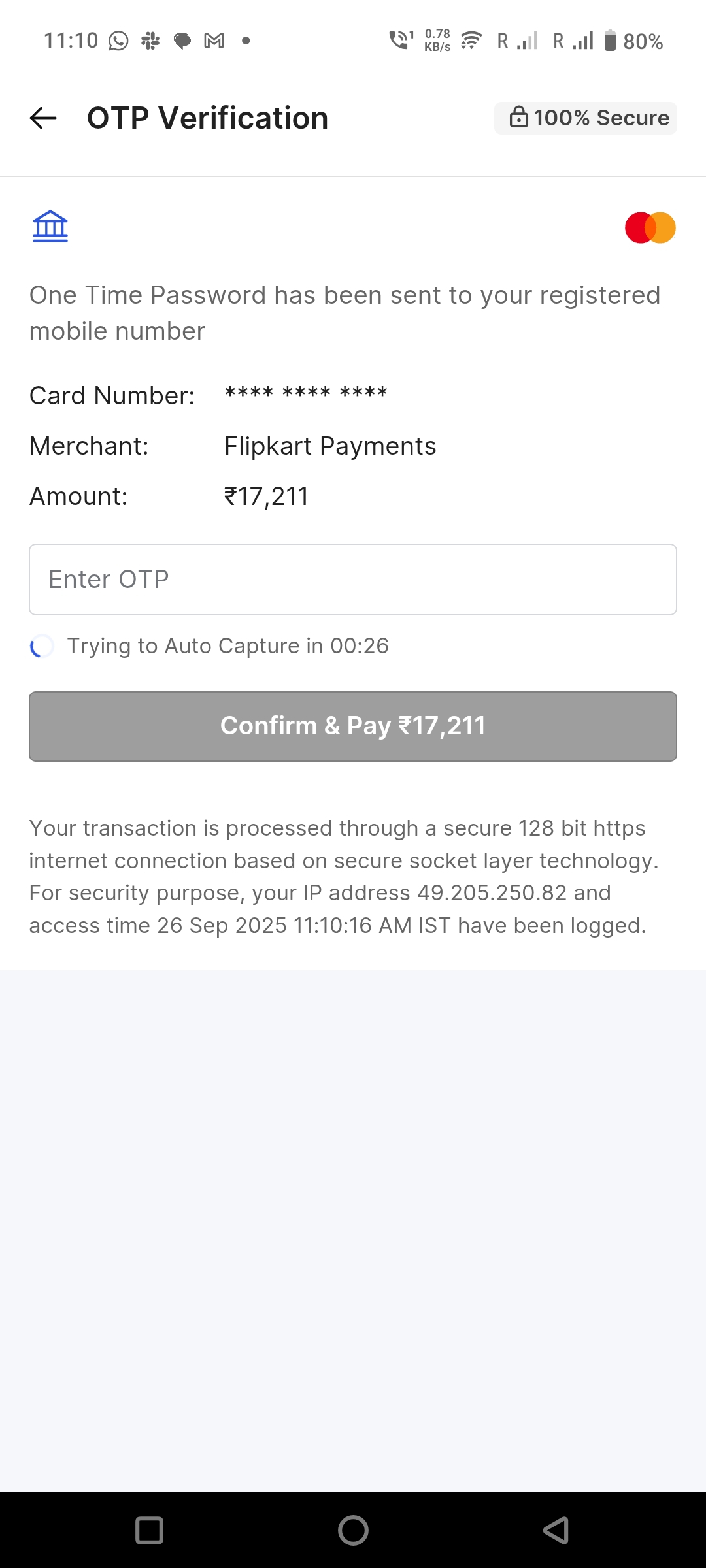Focus the Enter OTP input field
Image resolution: width=706 pixels, height=1568 pixels.
353,580
